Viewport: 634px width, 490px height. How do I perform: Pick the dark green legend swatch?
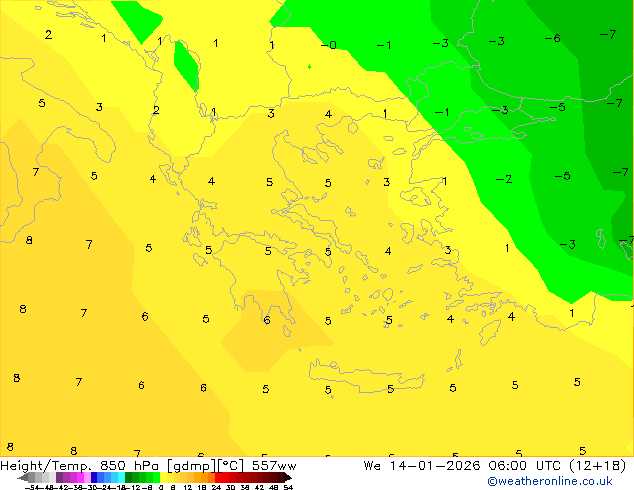click(x=128, y=477)
